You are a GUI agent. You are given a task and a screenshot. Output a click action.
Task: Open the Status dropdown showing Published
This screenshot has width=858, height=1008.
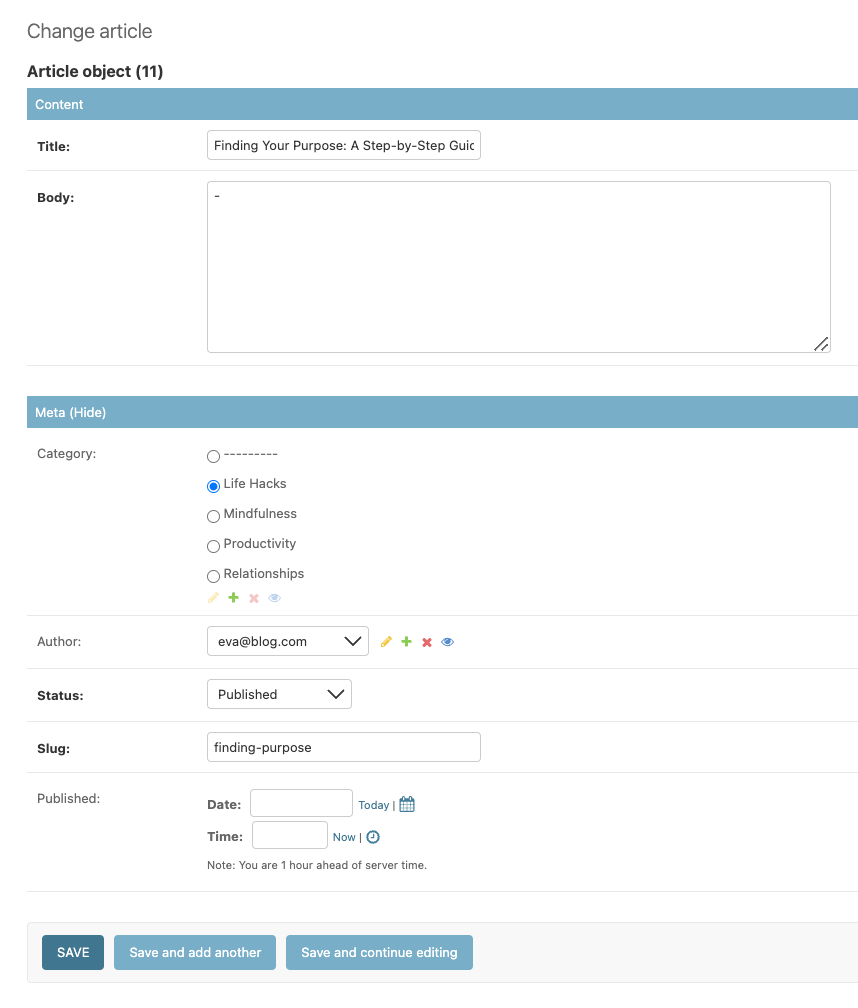279,694
